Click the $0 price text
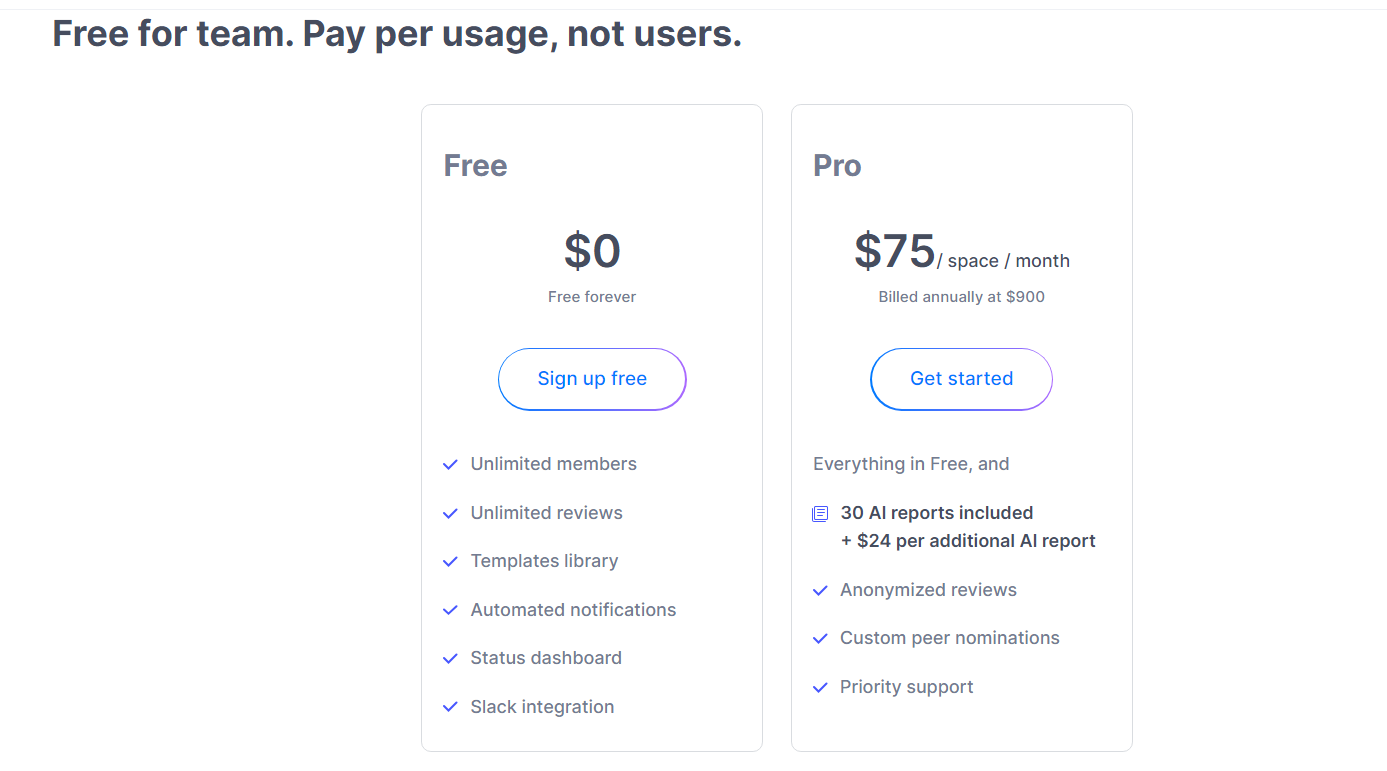The height and width of the screenshot is (771, 1387). click(x=592, y=251)
